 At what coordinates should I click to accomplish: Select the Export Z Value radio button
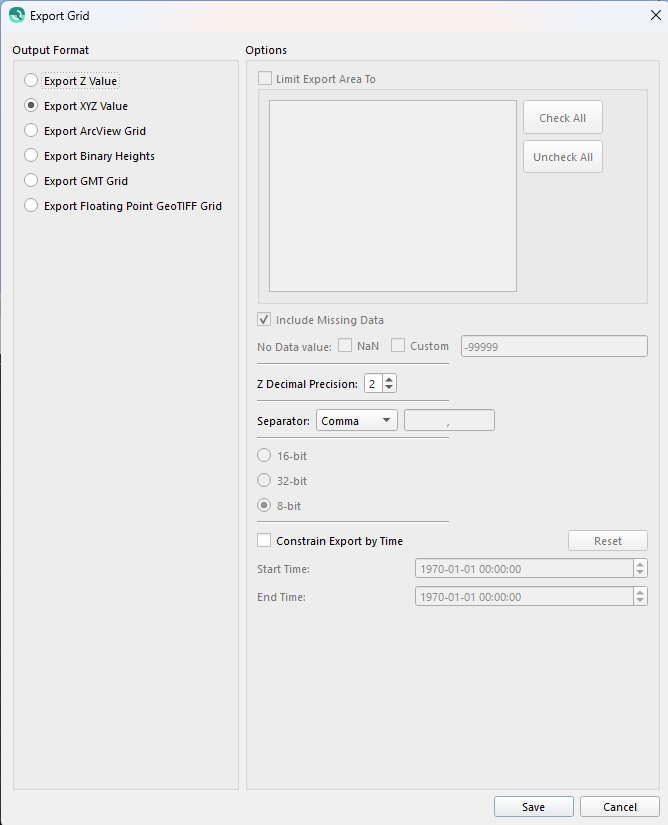click(x=31, y=81)
